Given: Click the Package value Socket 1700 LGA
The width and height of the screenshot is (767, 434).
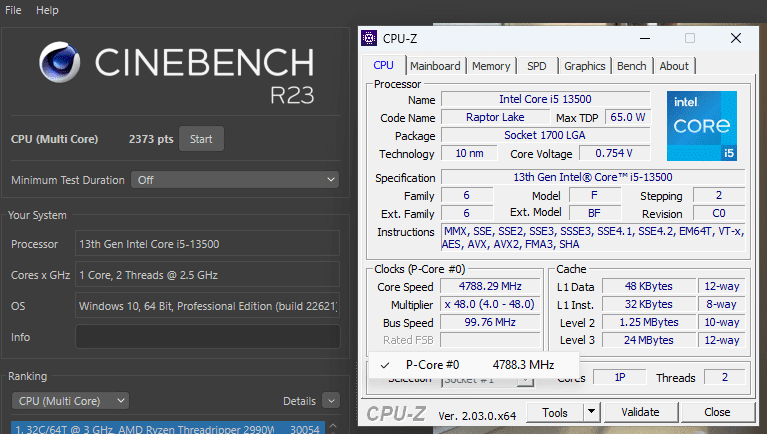Looking at the screenshot, I should coord(545,135).
